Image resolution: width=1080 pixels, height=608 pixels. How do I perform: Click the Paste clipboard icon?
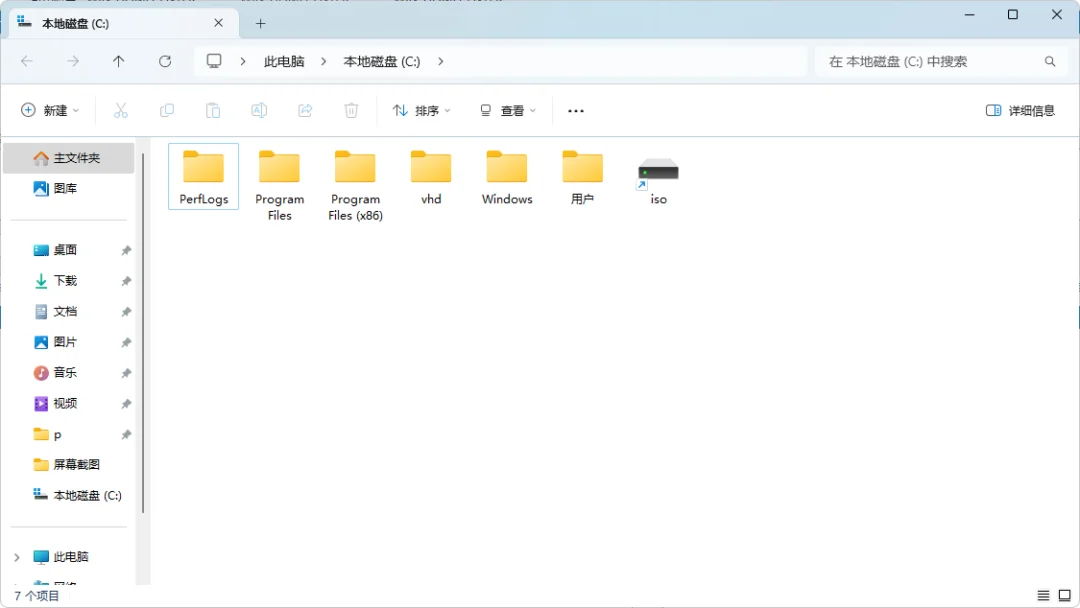[x=213, y=110]
